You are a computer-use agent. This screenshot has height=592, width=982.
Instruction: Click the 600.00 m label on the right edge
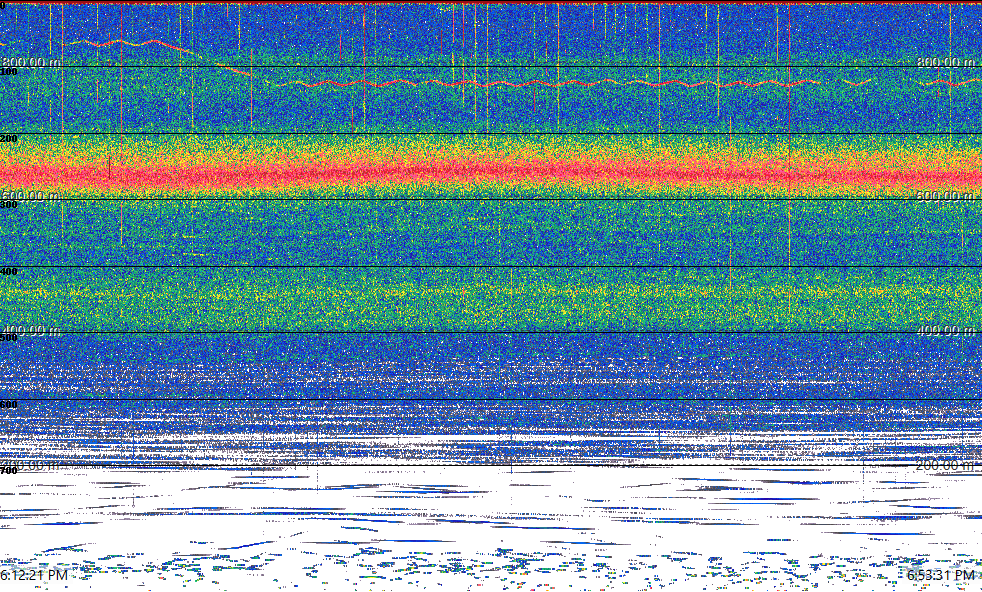click(x=946, y=195)
